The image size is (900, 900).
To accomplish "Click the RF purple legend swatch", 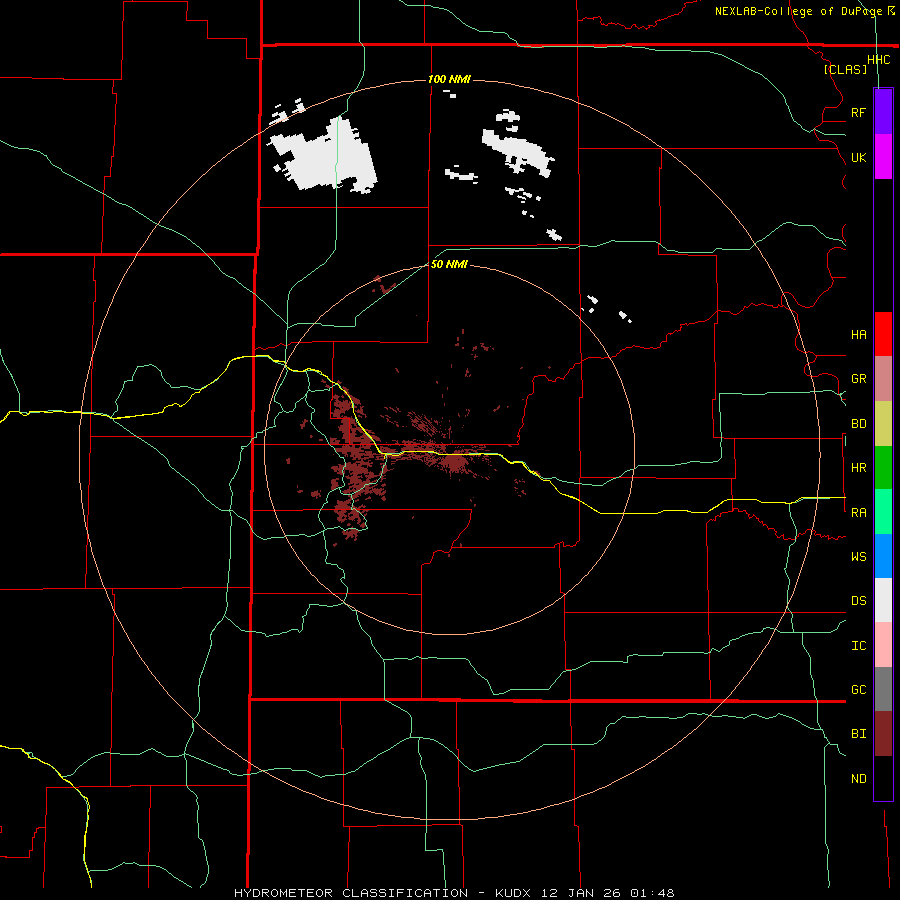I will click(883, 112).
